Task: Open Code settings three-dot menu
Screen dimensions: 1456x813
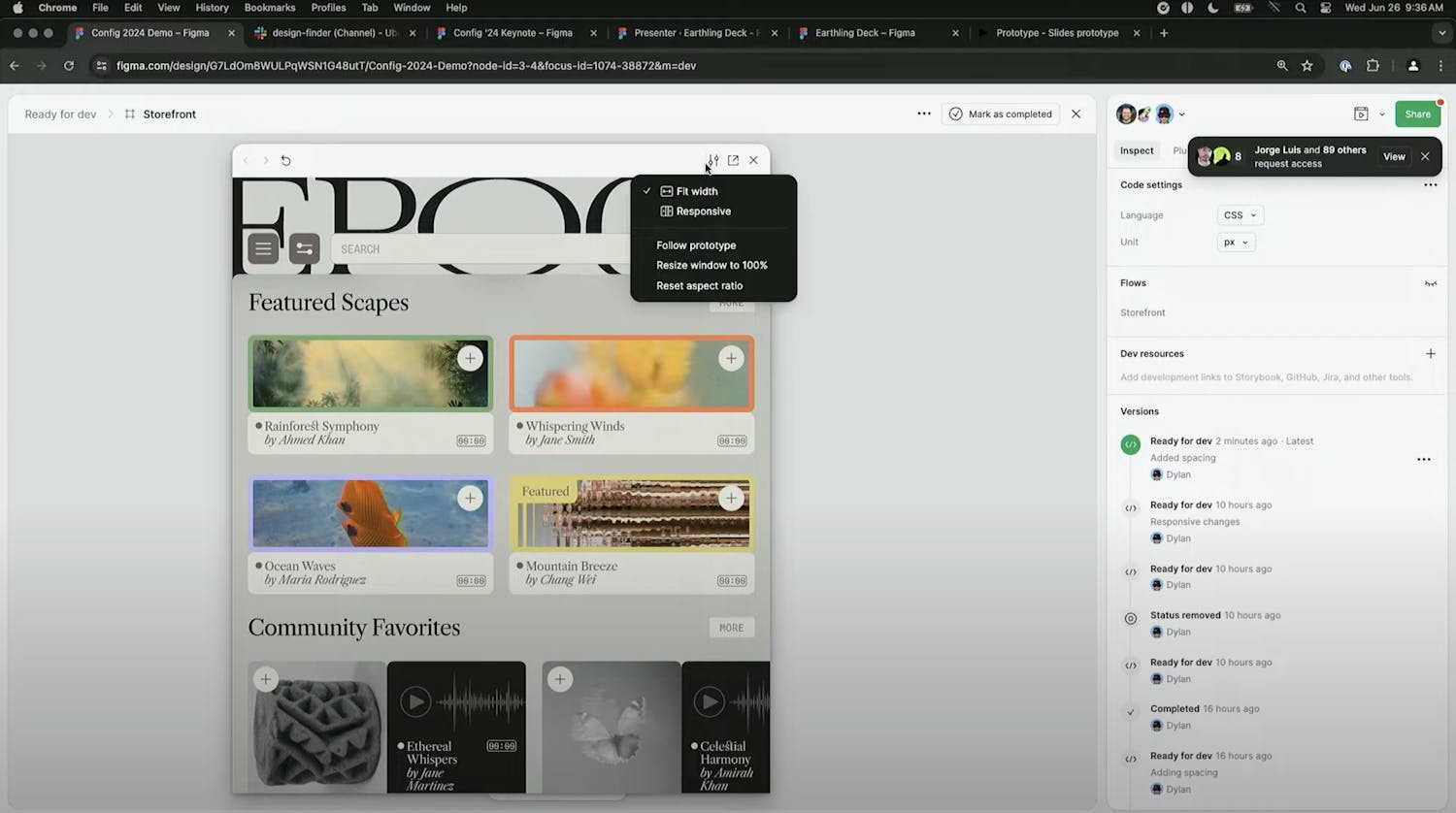Action: pos(1430,185)
